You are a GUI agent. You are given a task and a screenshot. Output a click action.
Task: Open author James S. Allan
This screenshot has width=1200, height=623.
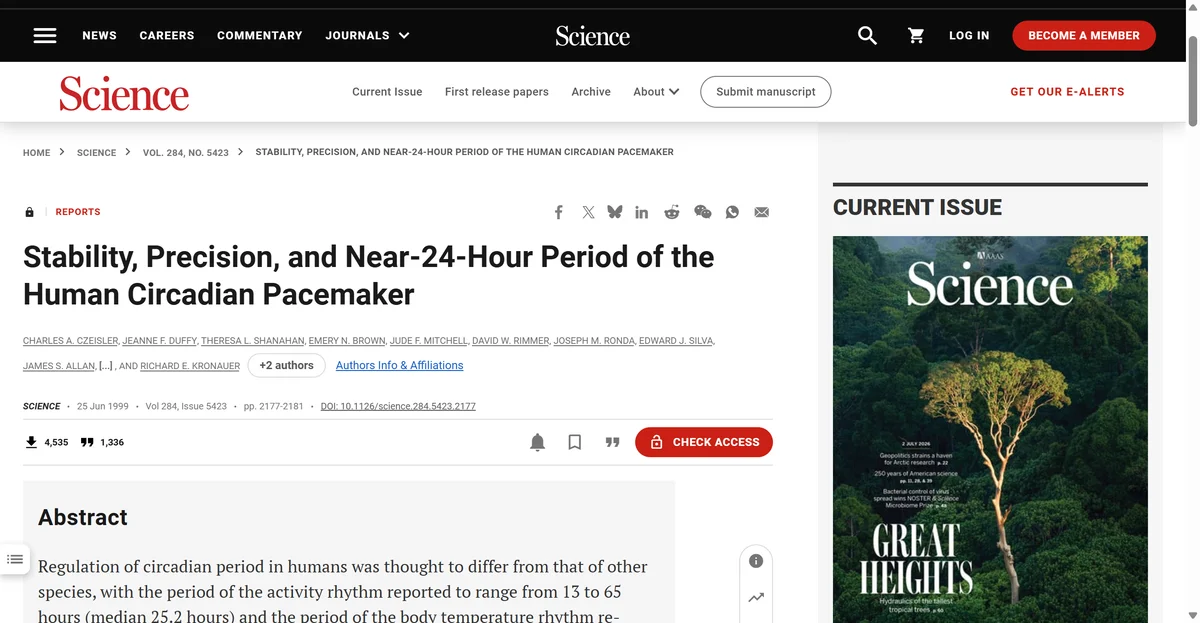59,366
